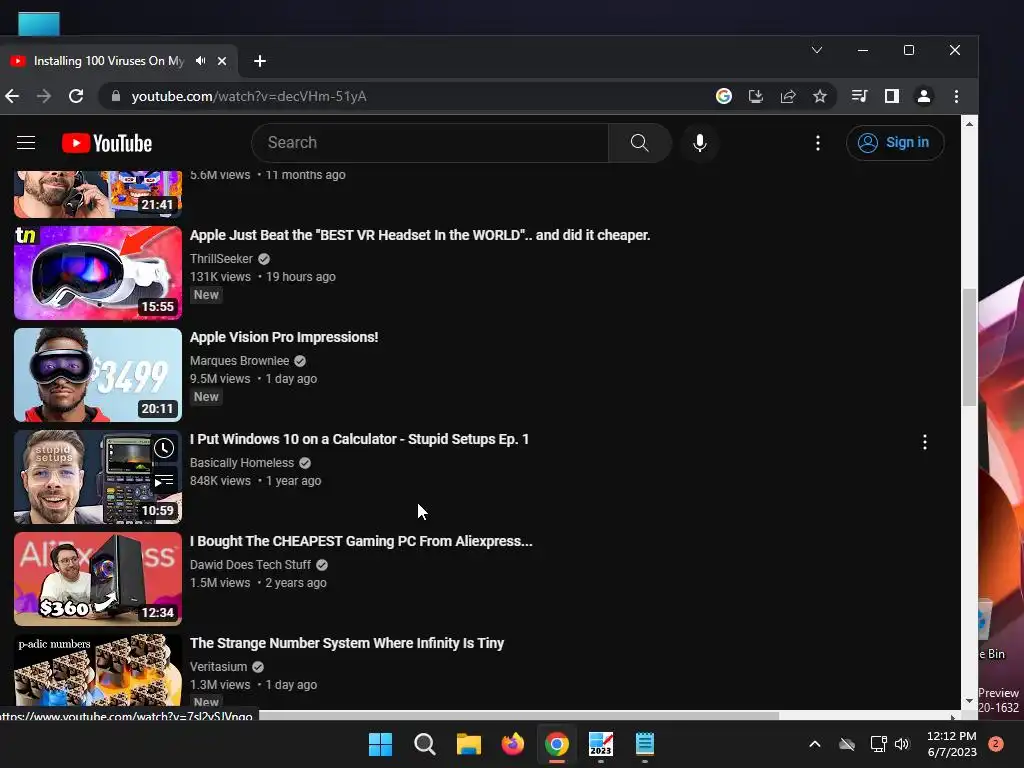Click the scrollbar up arrow
The image size is (1024, 768).
[x=969, y=123]
